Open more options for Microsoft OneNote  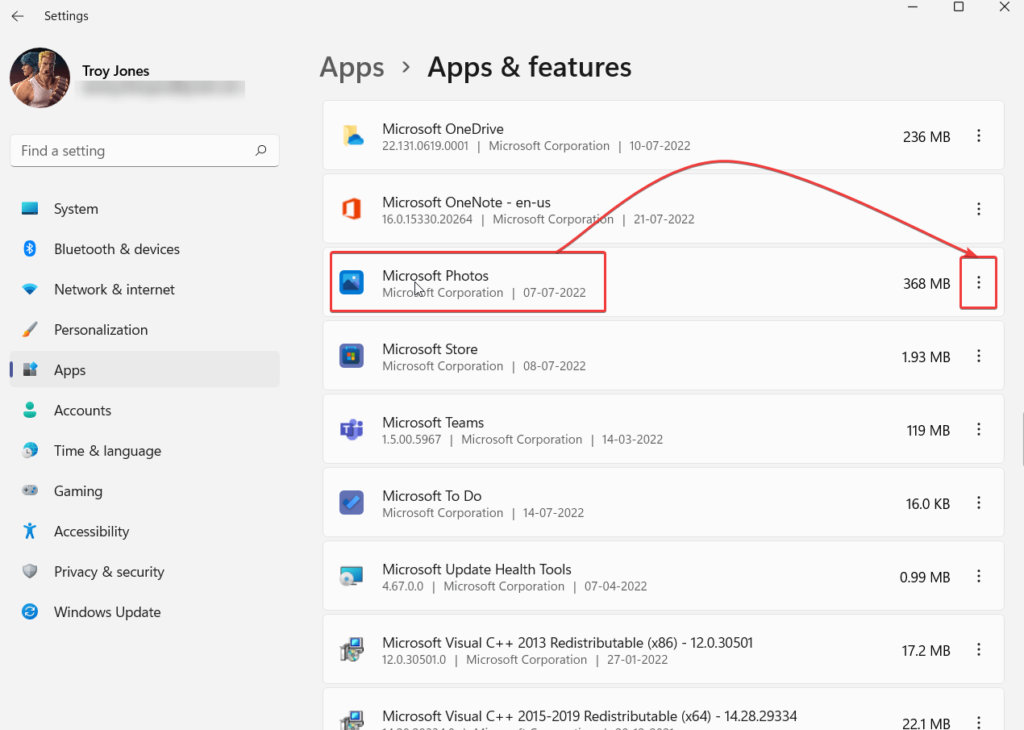[978, 209]
